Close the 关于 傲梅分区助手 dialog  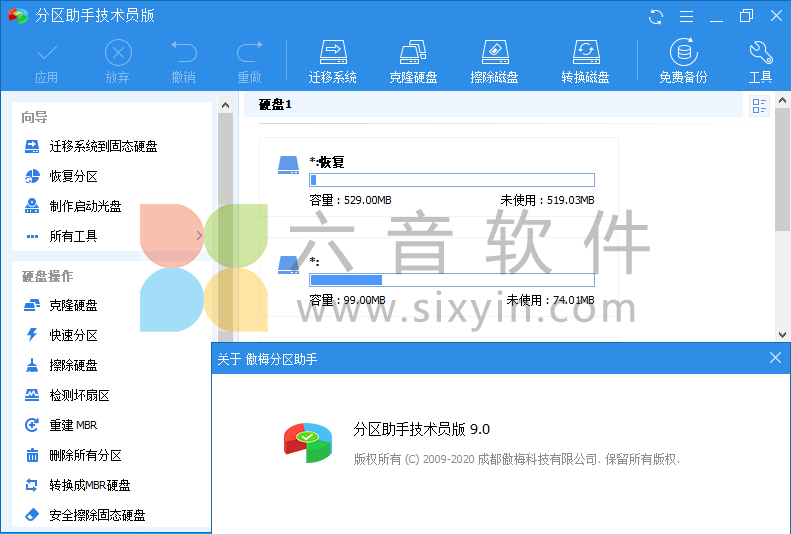tap(775, 358)
